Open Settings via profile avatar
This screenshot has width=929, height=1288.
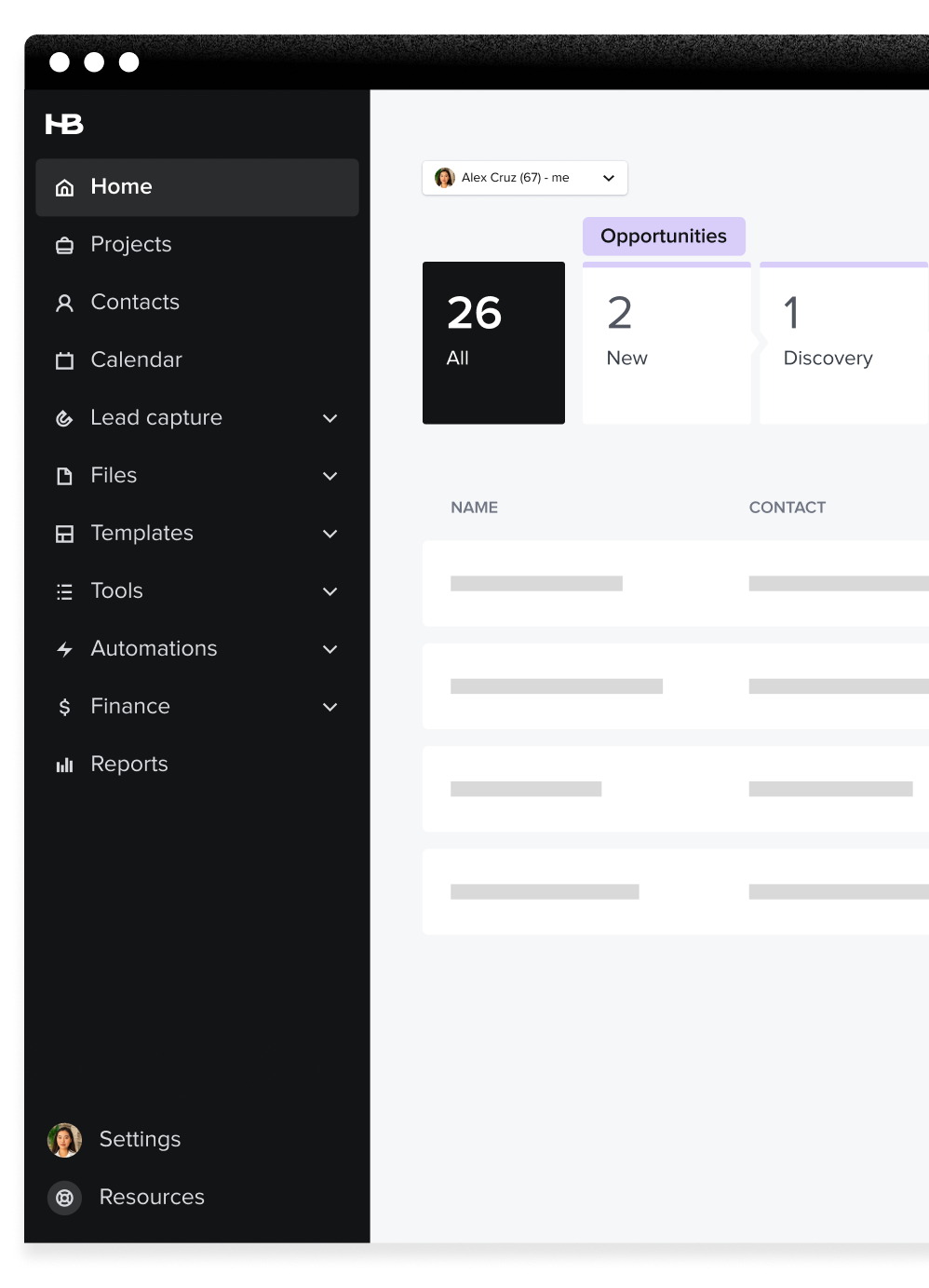tap(64, 1140)
